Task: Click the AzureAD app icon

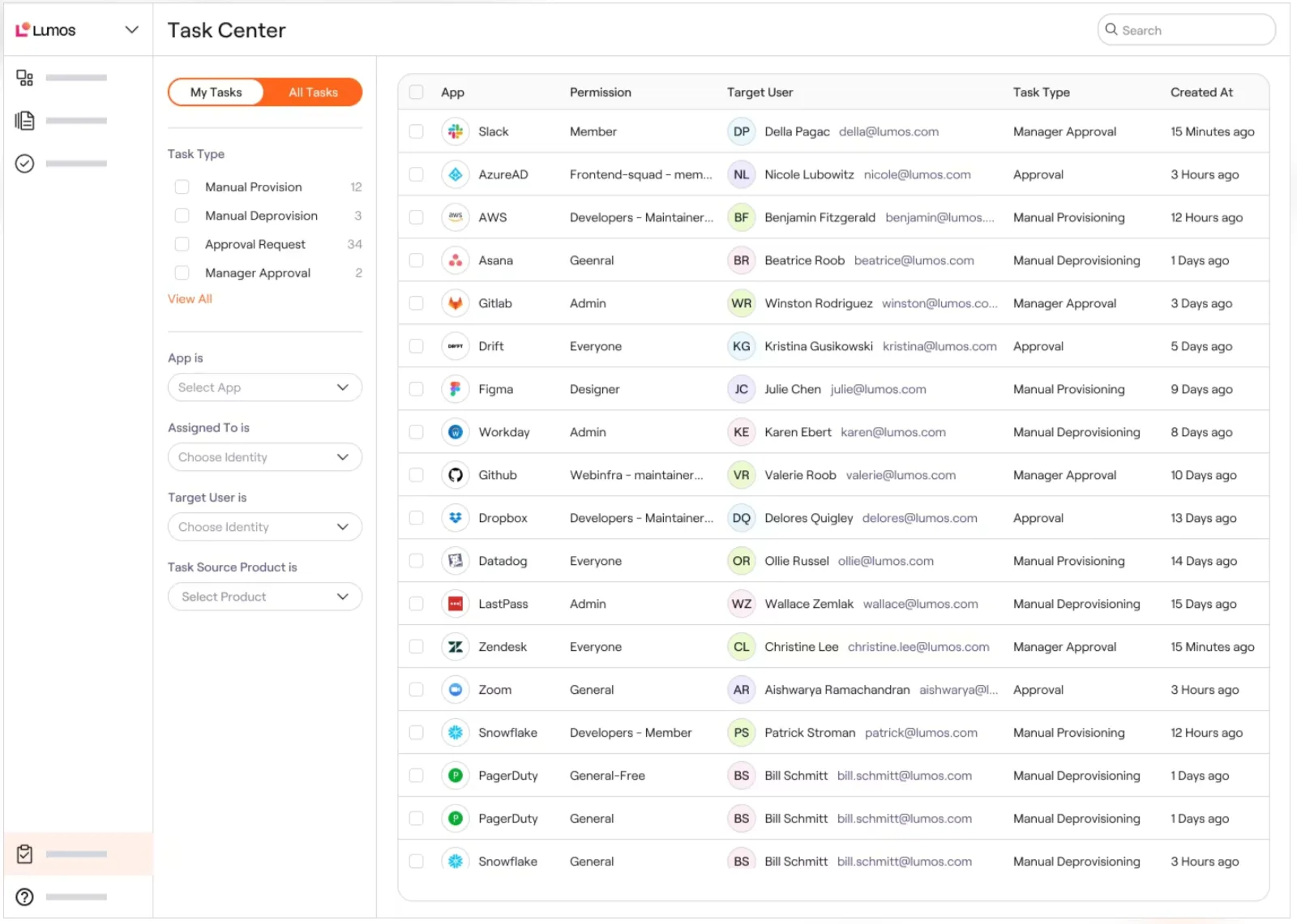Action: (x=456, y=174)
